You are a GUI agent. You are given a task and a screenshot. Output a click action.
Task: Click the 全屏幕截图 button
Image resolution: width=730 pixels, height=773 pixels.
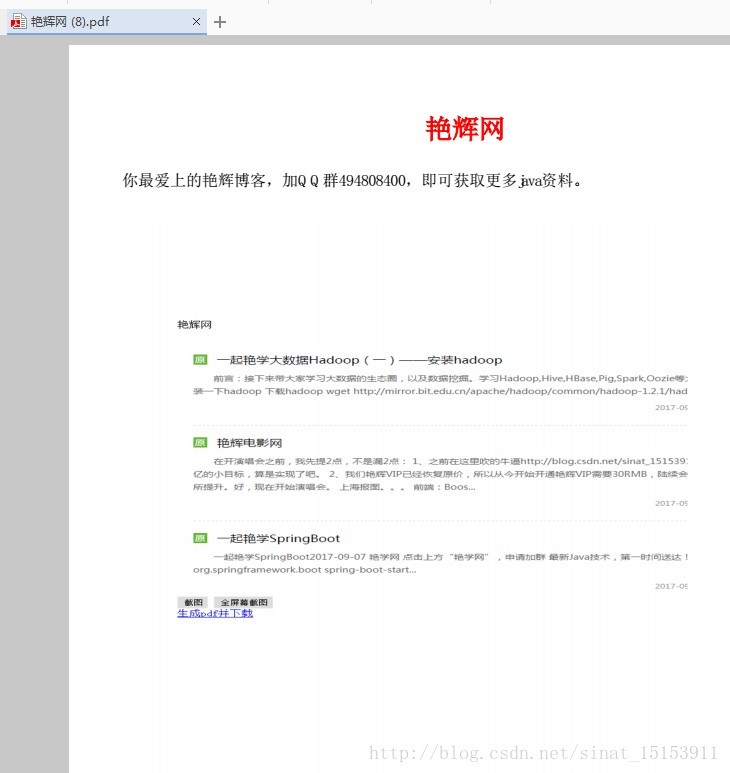click(243, 602)
